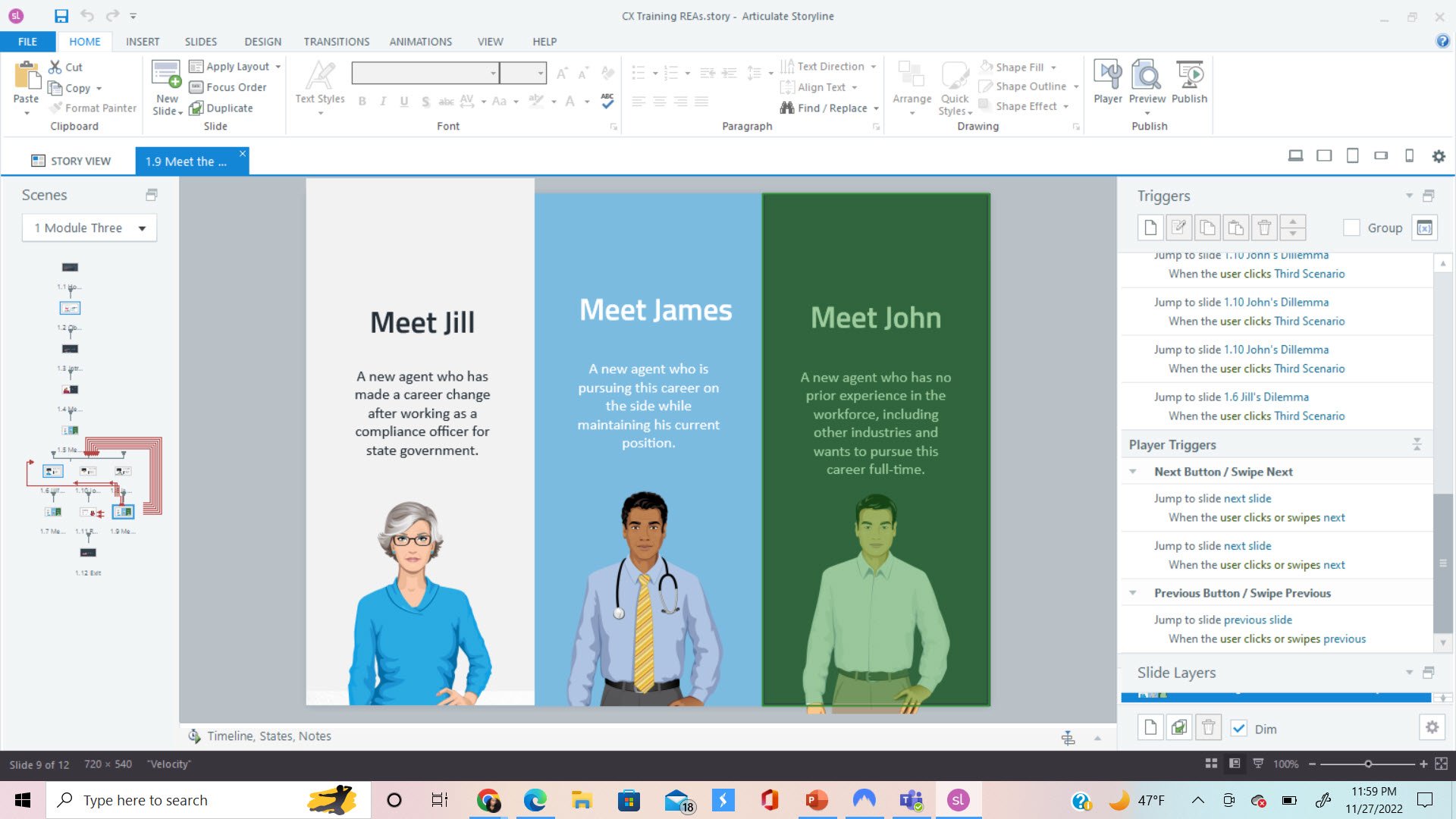This screenshot has height=819, width=1456.
Task: Switch to the DESIGN ribbon tab
Action: point(262,42)
